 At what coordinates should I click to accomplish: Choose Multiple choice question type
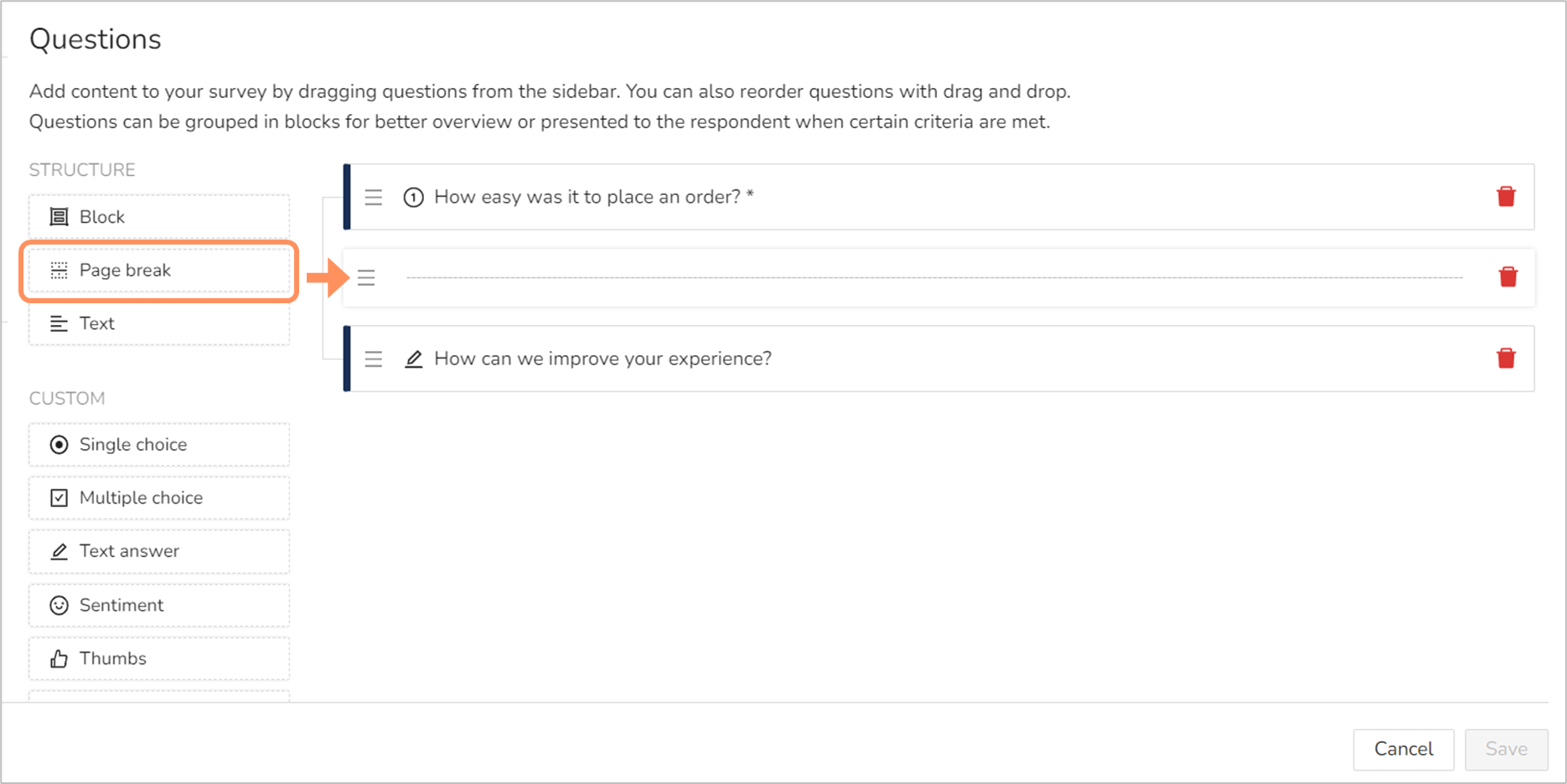pyautogui.click(x=159, y=498)
